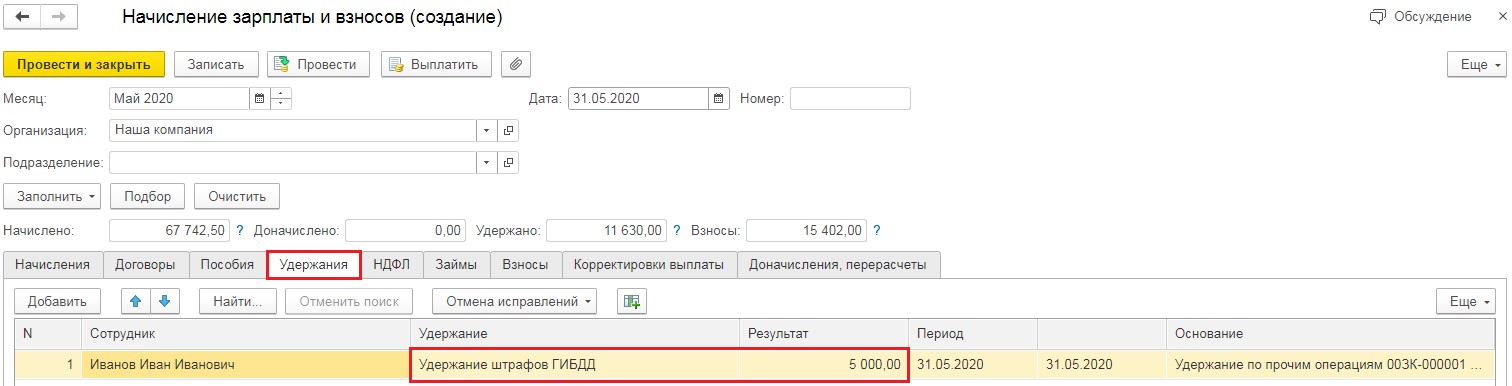Open the calendar picker for Дата
Viewport: 1512px width, 386px height.
click(x=719, y=99)
